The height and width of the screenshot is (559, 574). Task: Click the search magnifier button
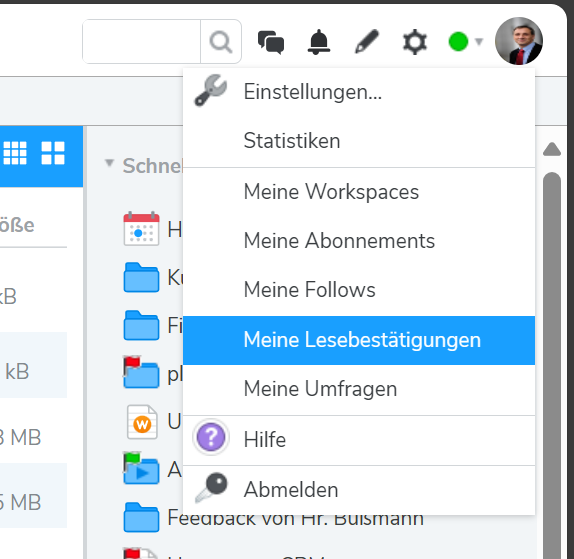[221, 42]
